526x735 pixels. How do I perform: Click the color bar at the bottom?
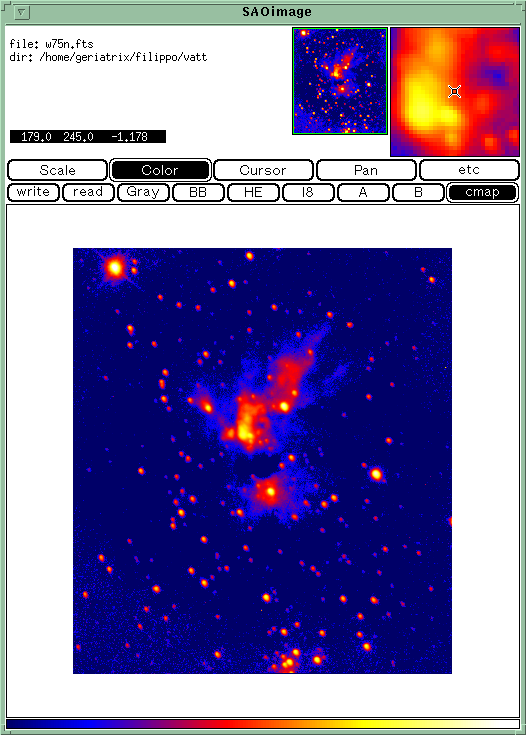click(x=263, y=724)
